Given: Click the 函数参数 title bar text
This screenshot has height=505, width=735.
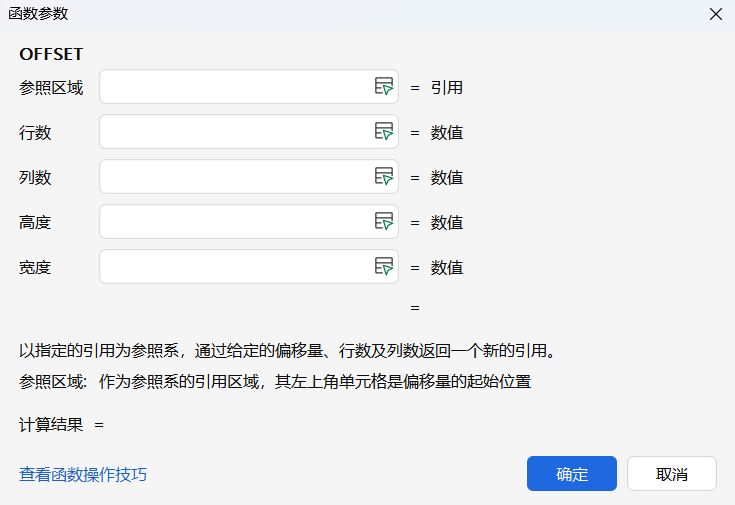Looking at the screenshot, I should coord(38,14).
